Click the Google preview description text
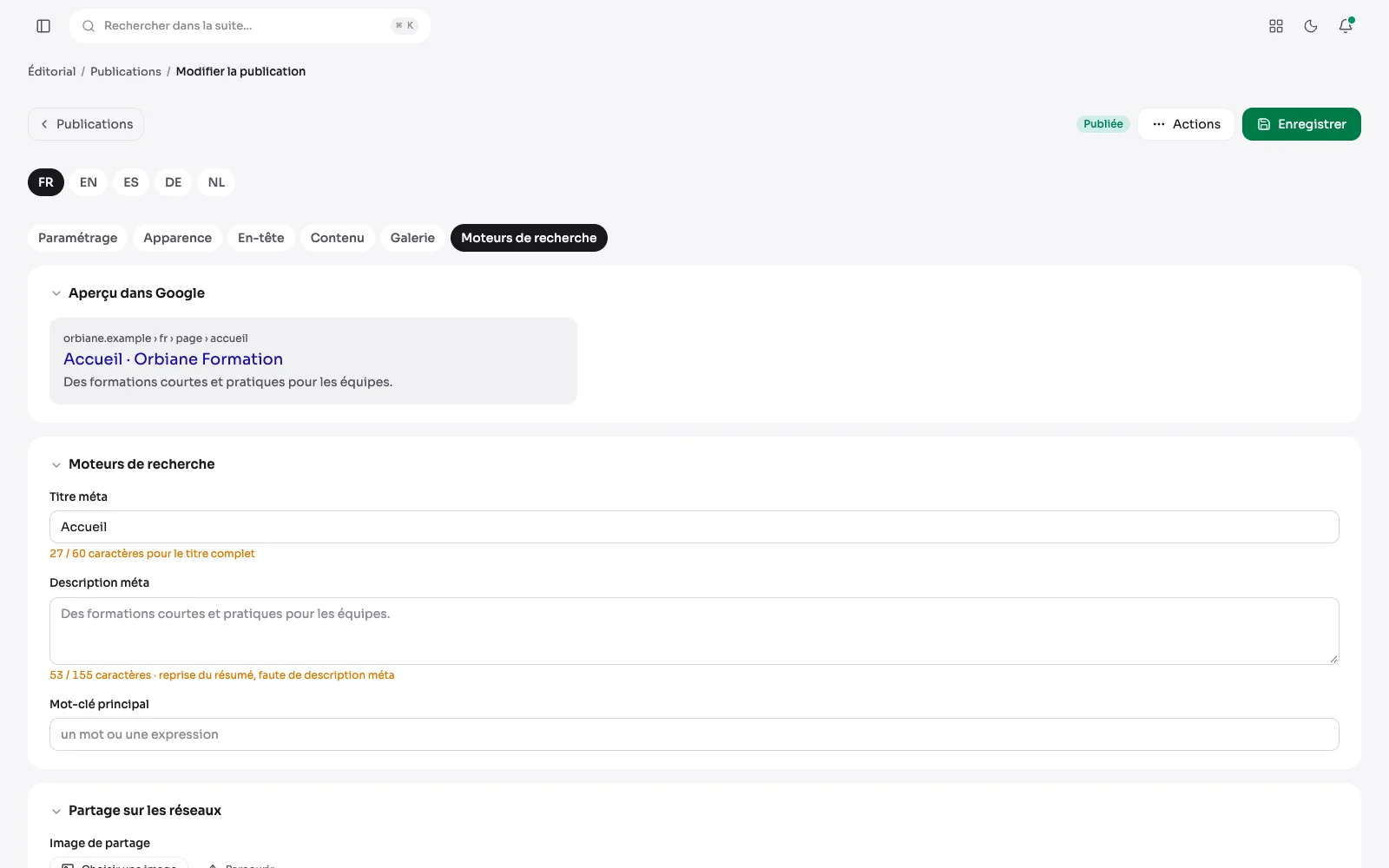1389x868 pixels. click(x=228, y=382)
